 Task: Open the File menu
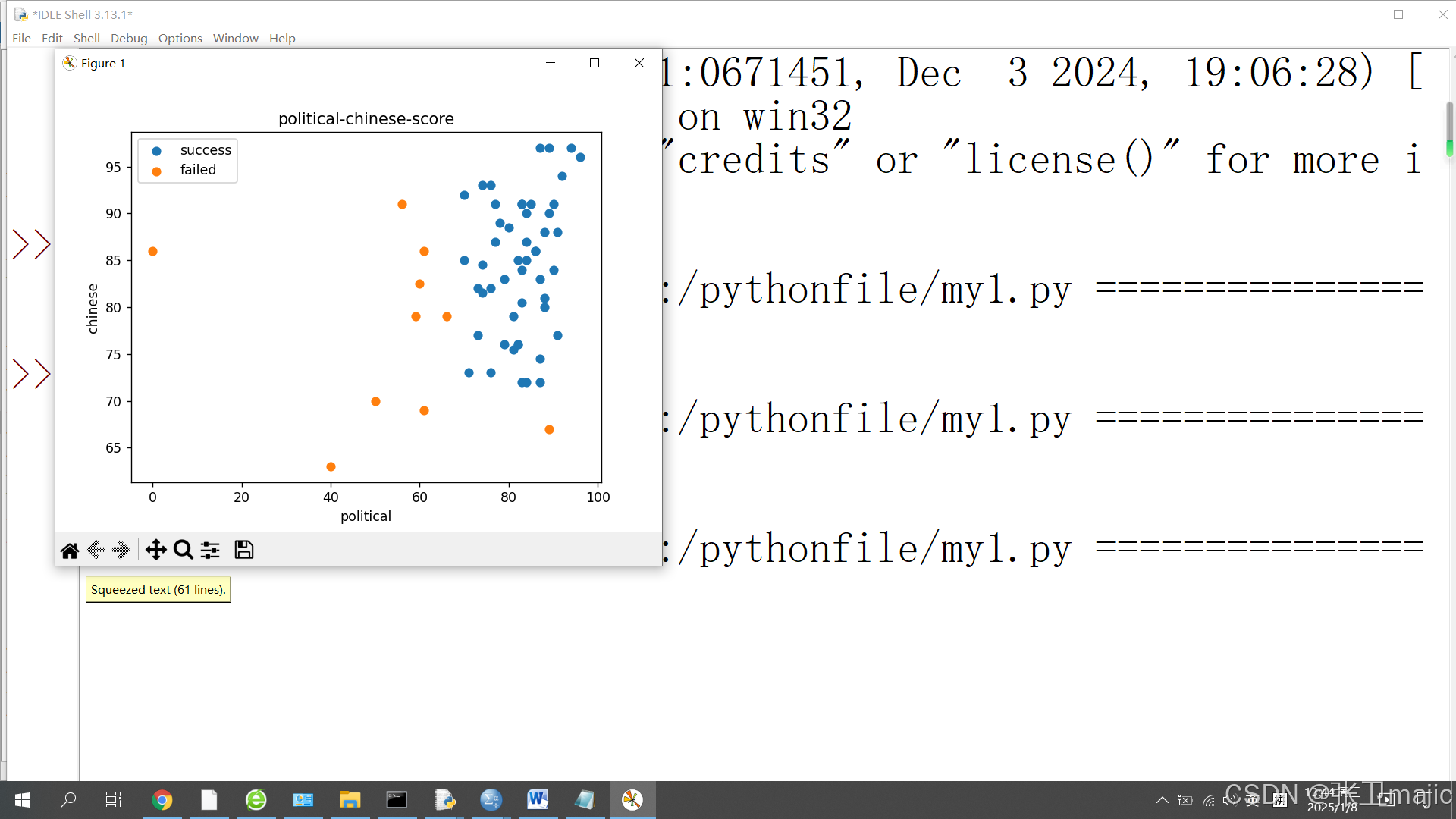click(21, 38)
